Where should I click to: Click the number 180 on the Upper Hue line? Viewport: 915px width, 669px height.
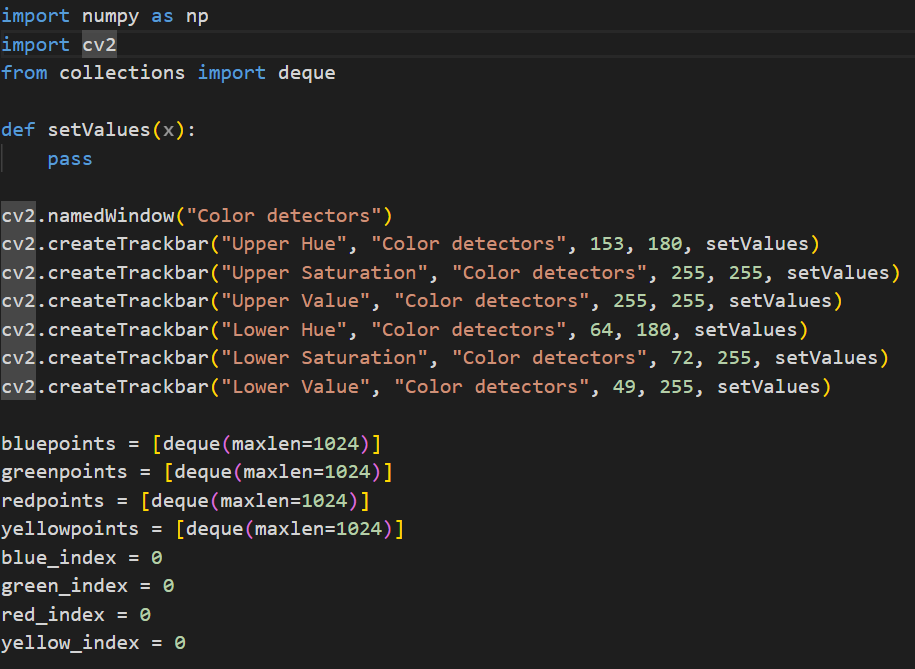[x=665, y=244]
